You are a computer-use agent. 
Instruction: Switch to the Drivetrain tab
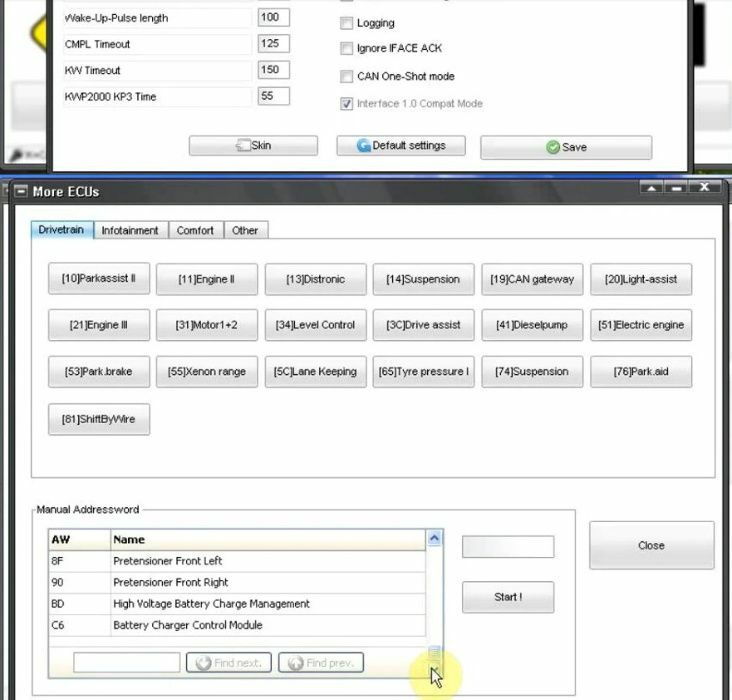pyautogui.click(x=62, y=230)
